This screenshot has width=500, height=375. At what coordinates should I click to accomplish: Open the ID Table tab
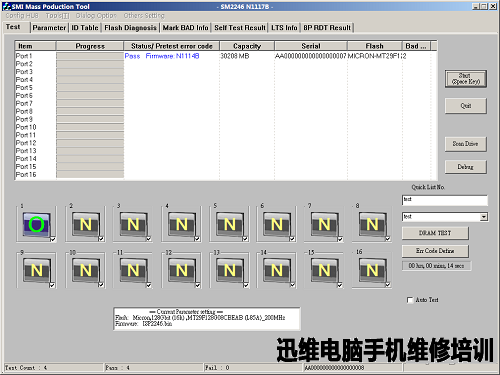[85, 28]
